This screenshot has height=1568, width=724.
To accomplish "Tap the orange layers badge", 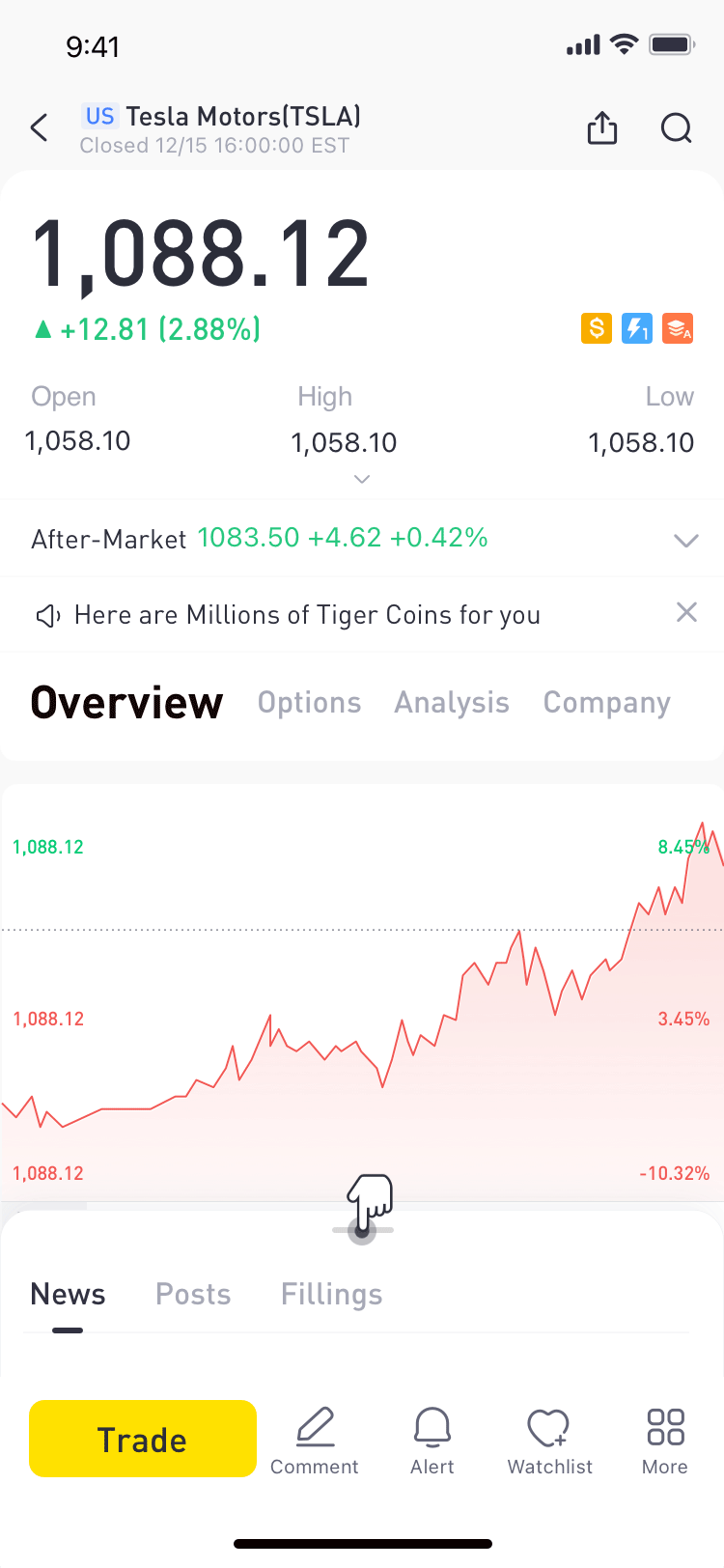I will coord(678,328).
